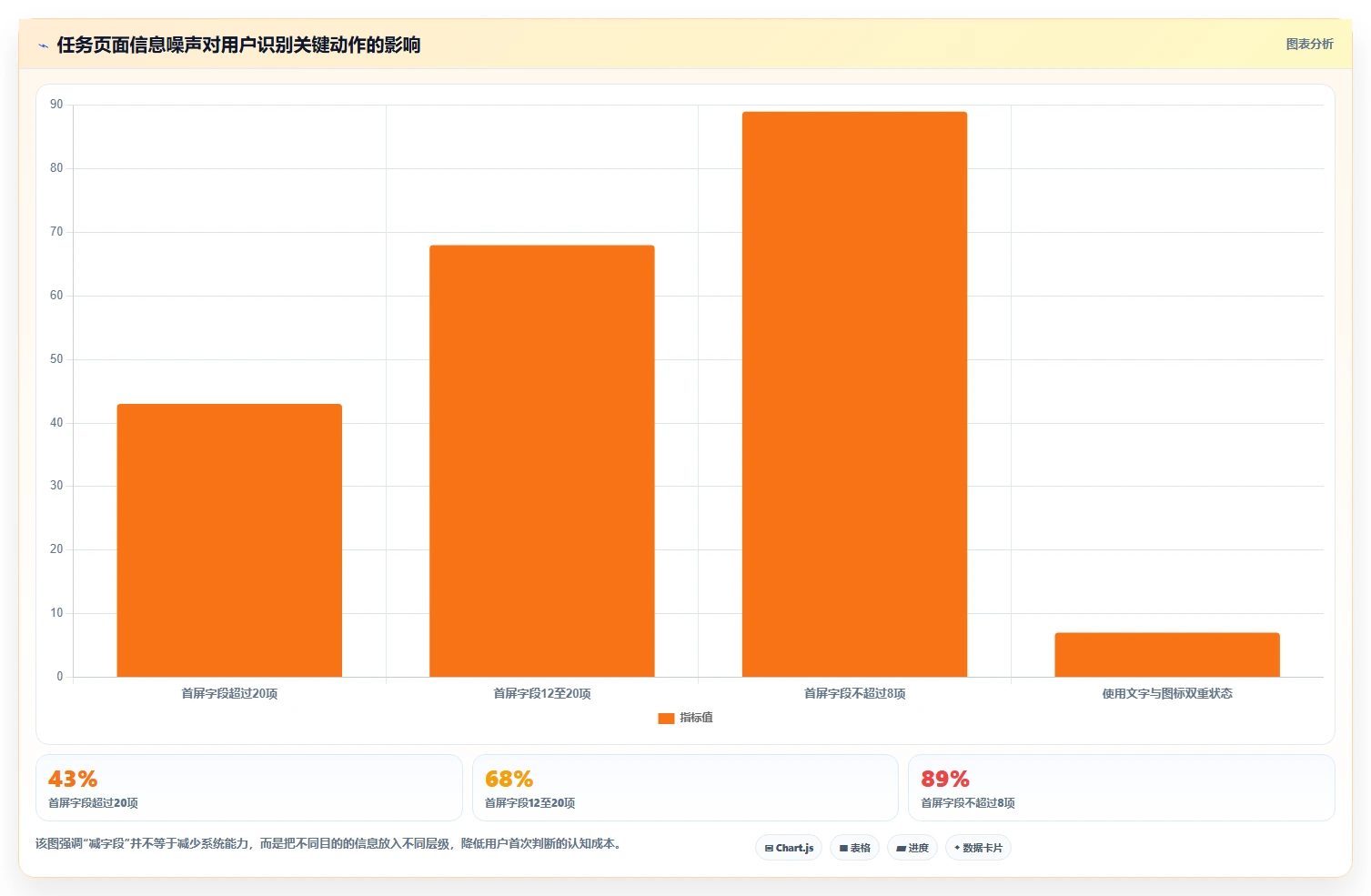Toggle the 指标值 legend color swatch
This screenshot has width=1371, height=896.
point(666,719)
